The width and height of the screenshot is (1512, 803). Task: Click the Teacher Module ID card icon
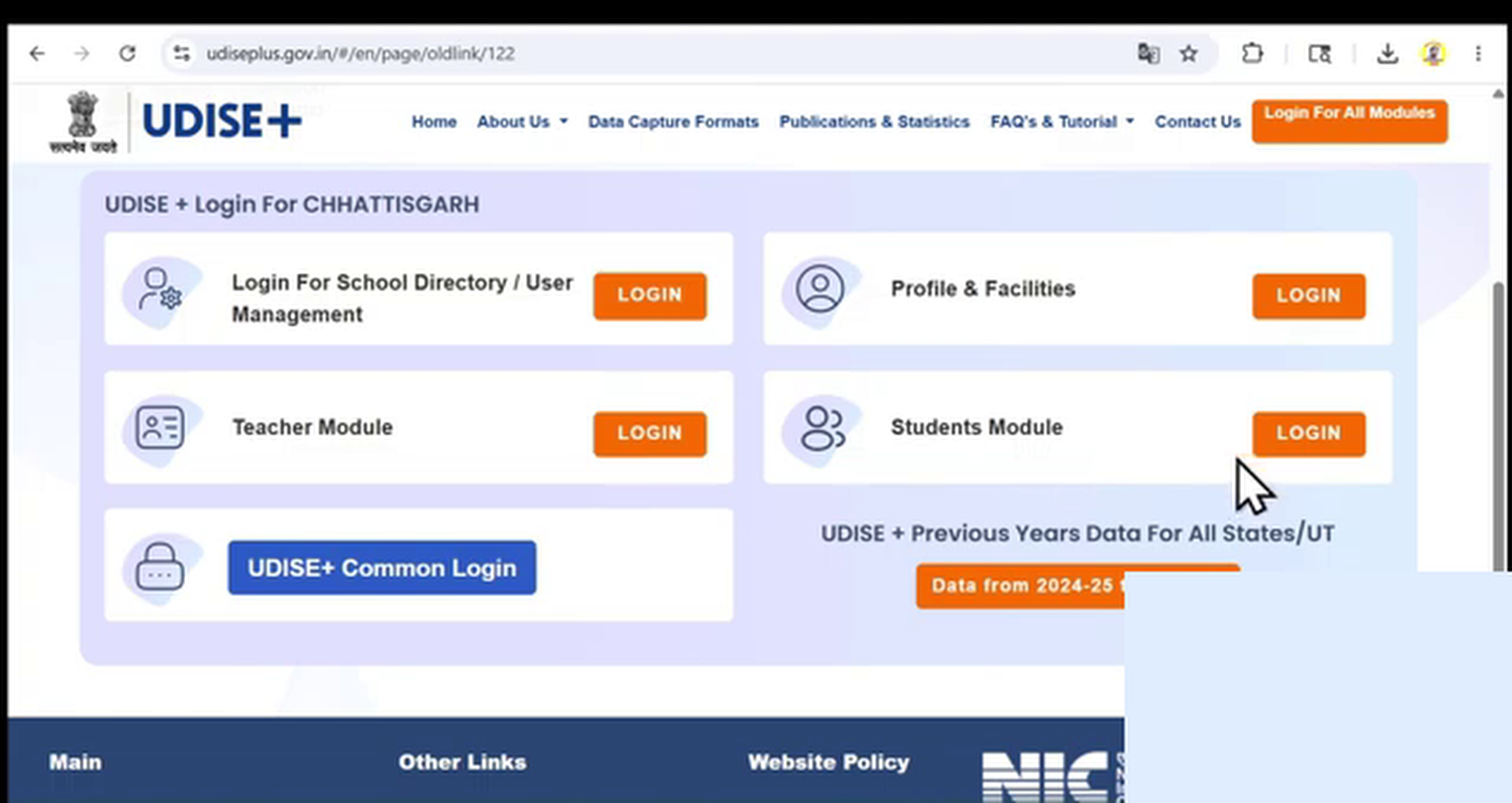coord(160,427)
